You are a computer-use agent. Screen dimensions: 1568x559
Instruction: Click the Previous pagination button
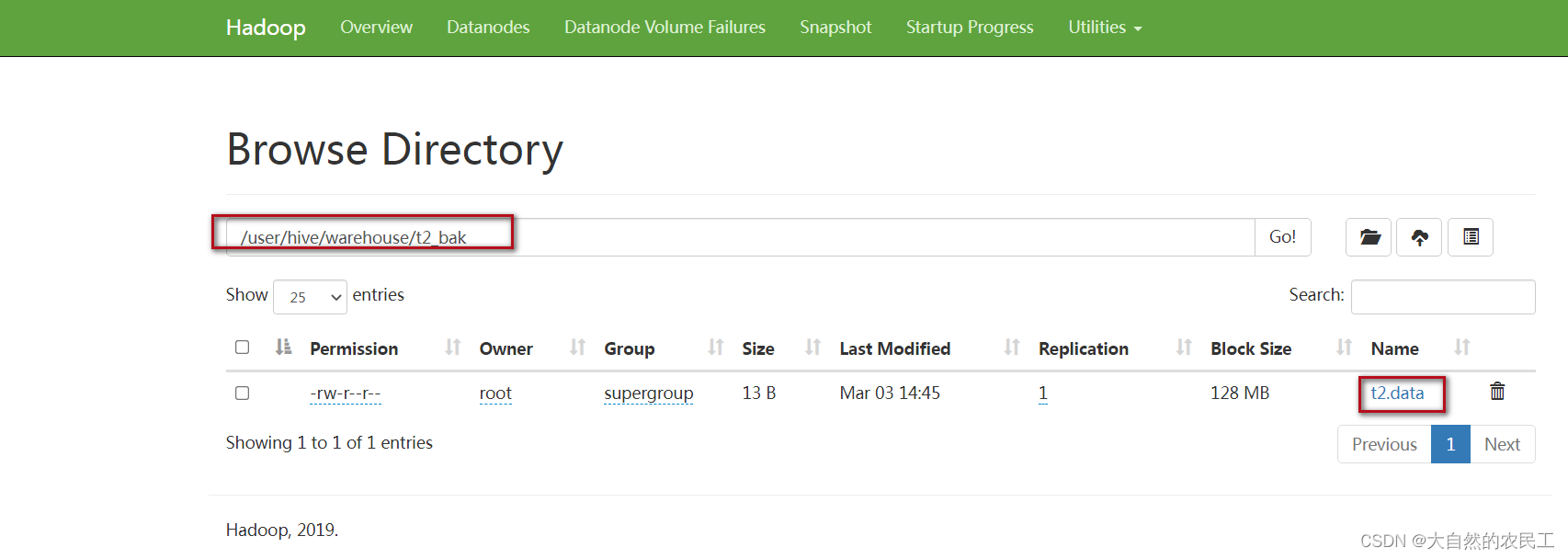(x=1384, y=444)
